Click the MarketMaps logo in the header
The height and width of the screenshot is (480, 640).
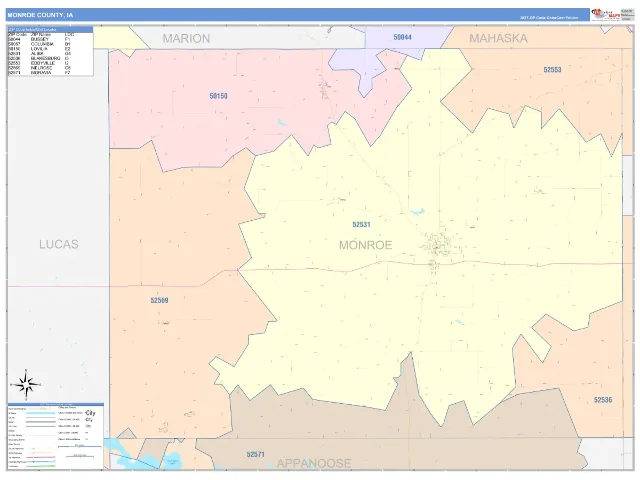(605, 15)
